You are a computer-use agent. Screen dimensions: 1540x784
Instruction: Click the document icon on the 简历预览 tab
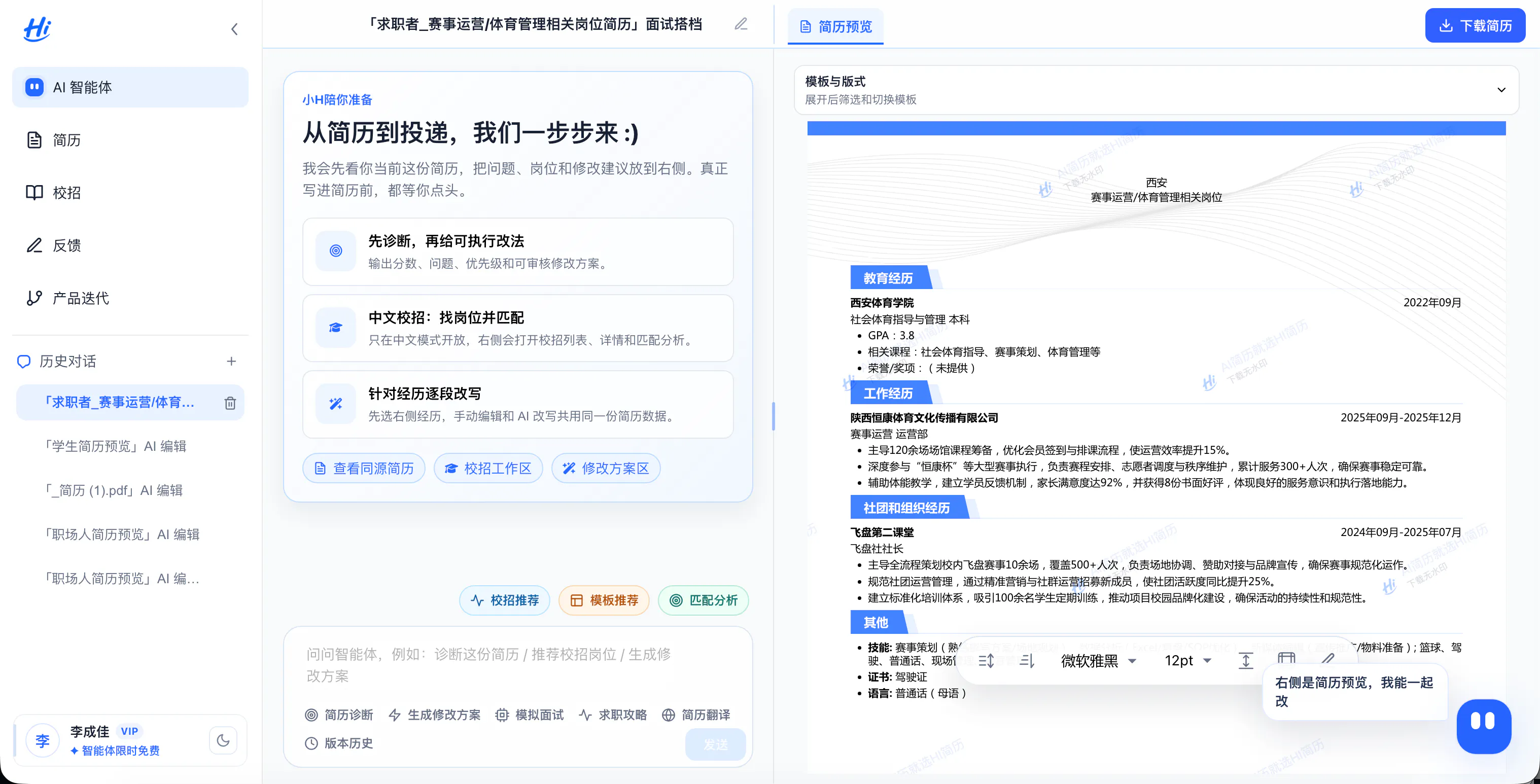(x=806, y=26)
